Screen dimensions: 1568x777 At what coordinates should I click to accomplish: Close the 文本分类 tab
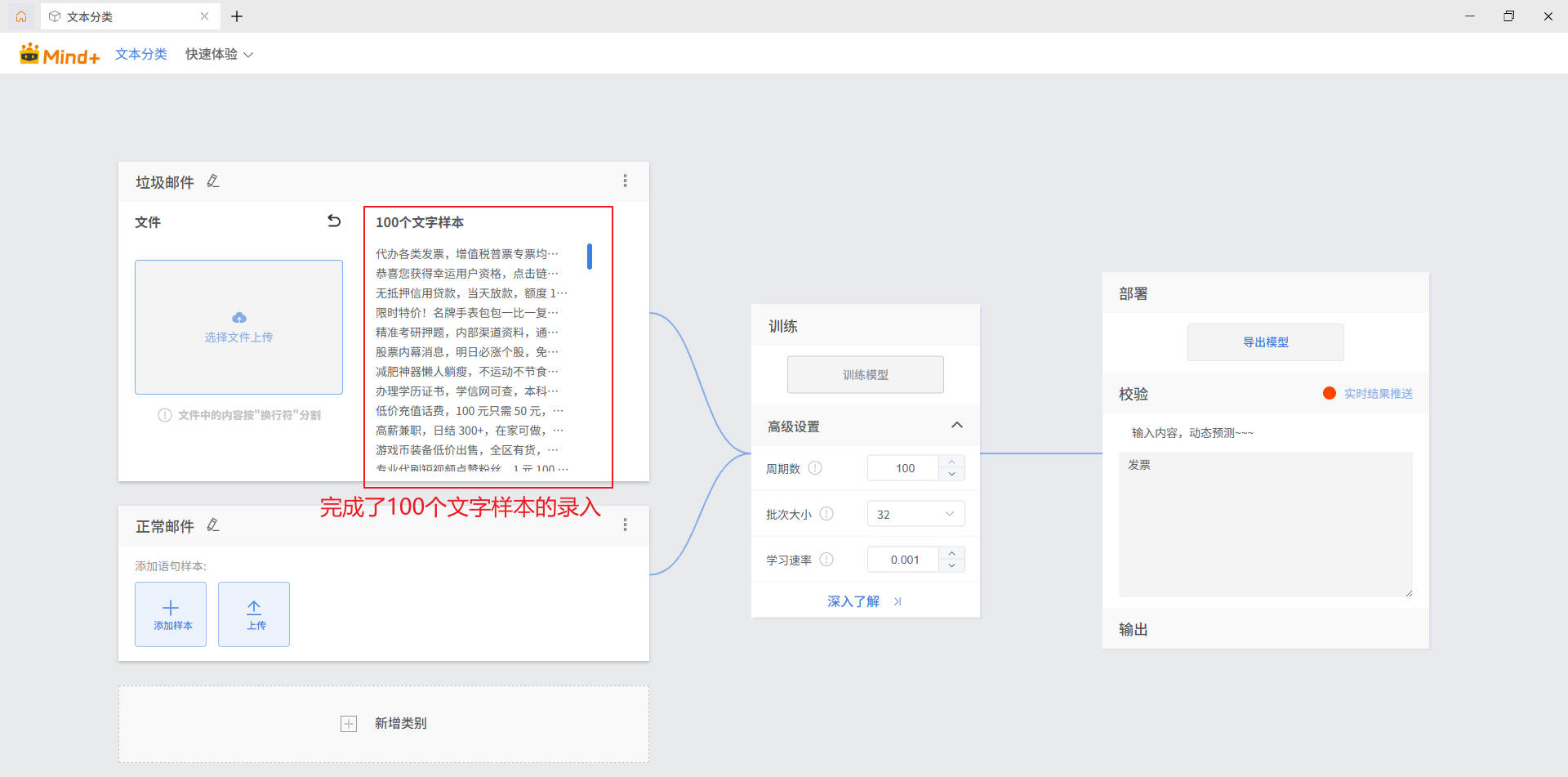(x=204, y=16)
